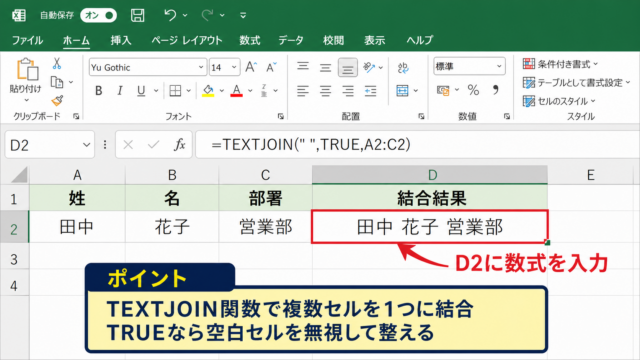The height and width of the screenshot is (360, 640).
Task: Select column D header
Action: (x=430, y=175)
